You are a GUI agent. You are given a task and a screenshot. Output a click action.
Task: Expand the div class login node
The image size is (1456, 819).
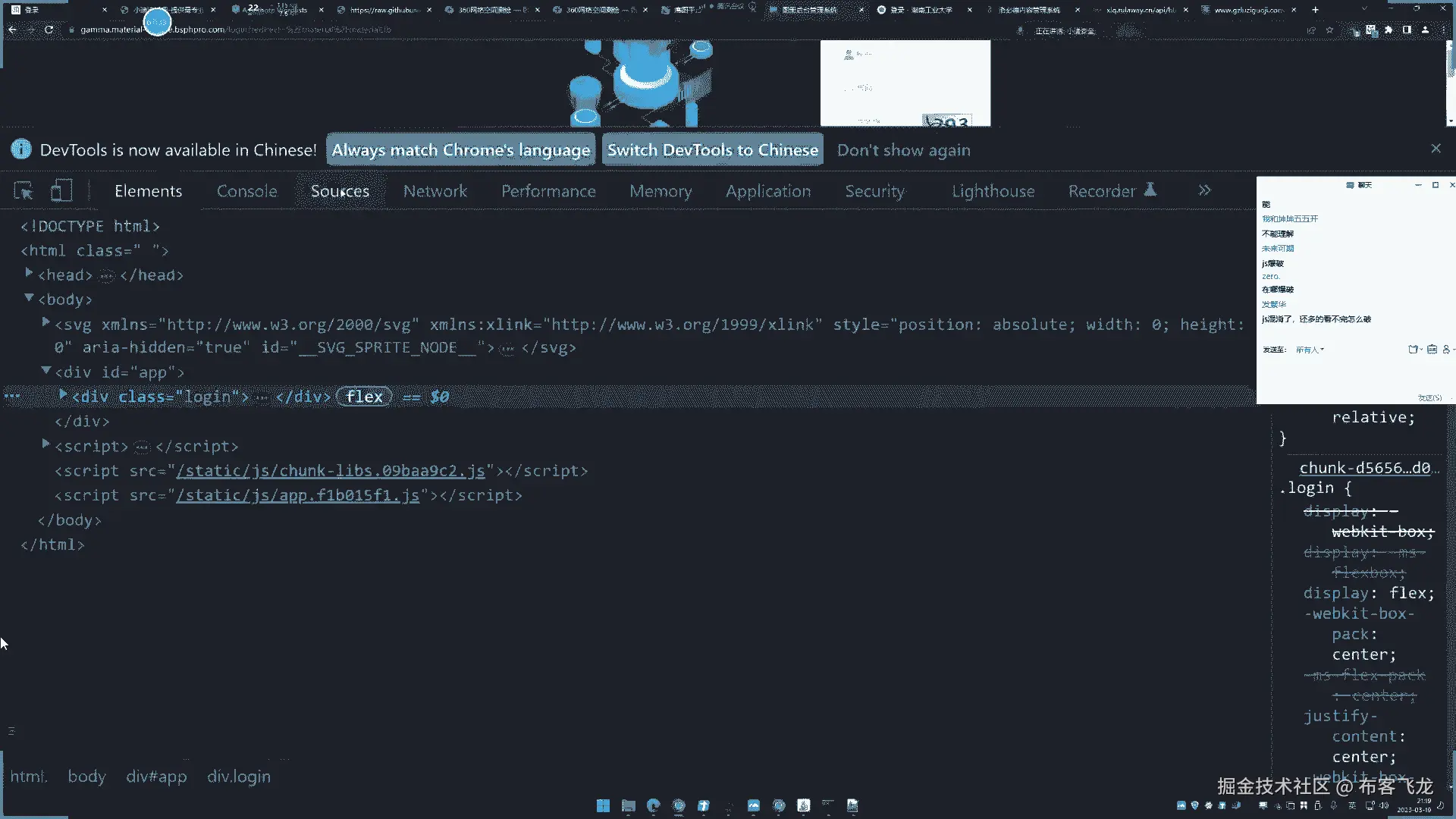(63, 395)
